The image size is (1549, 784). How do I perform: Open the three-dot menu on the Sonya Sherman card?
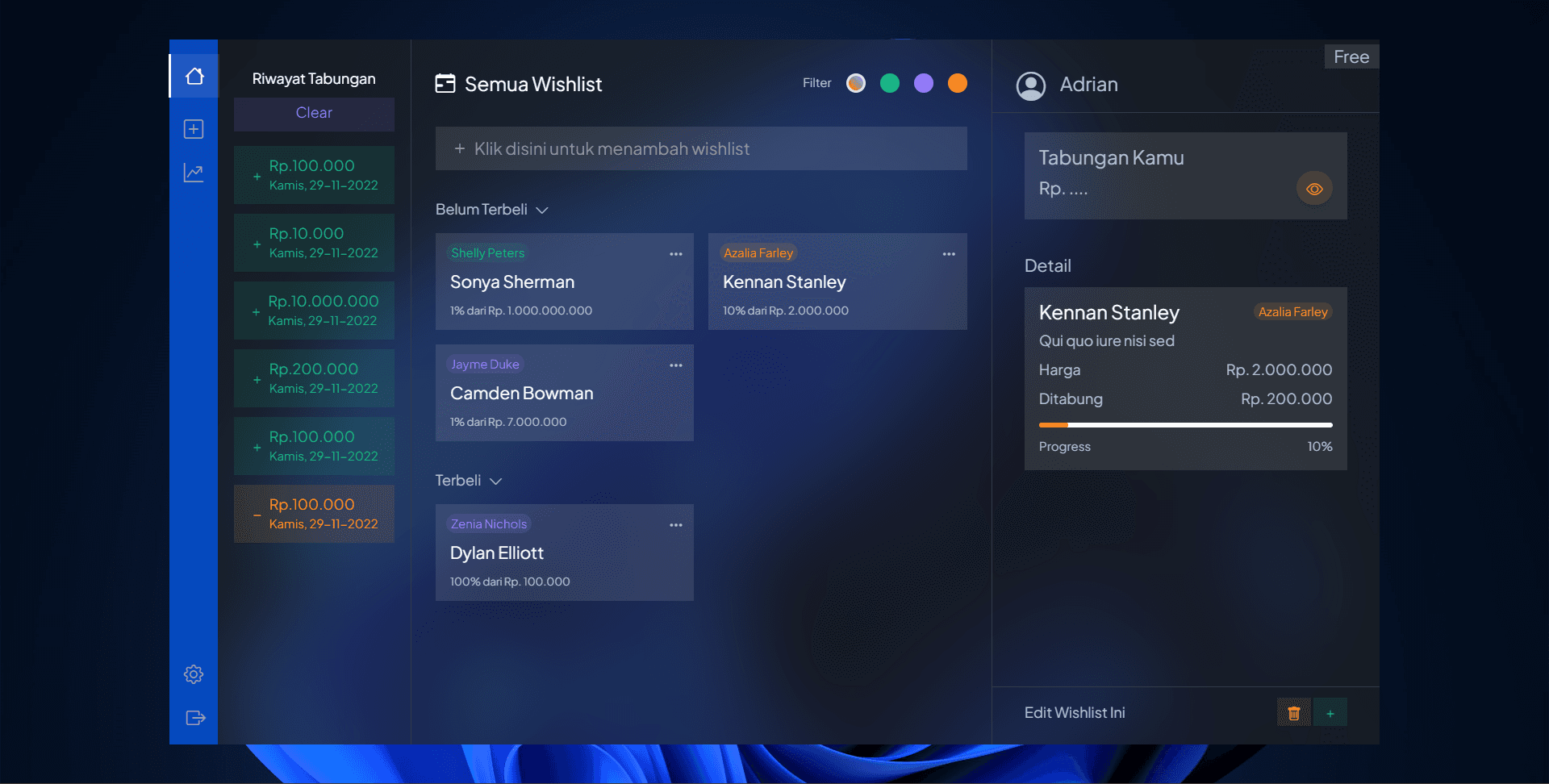tap(676, 254)
